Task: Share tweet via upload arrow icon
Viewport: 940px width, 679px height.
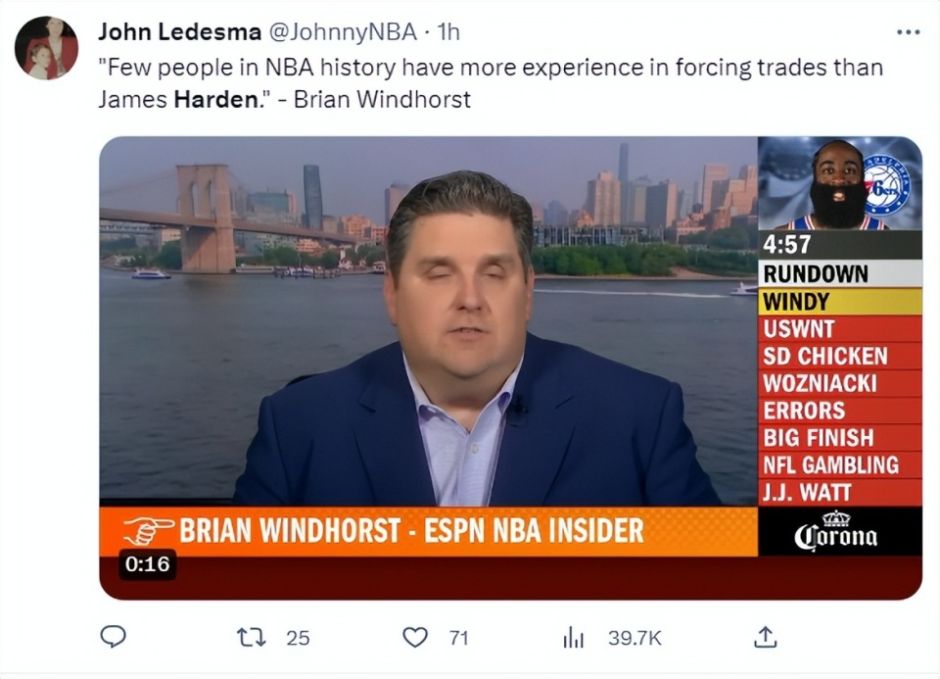Action: point(765,637)
